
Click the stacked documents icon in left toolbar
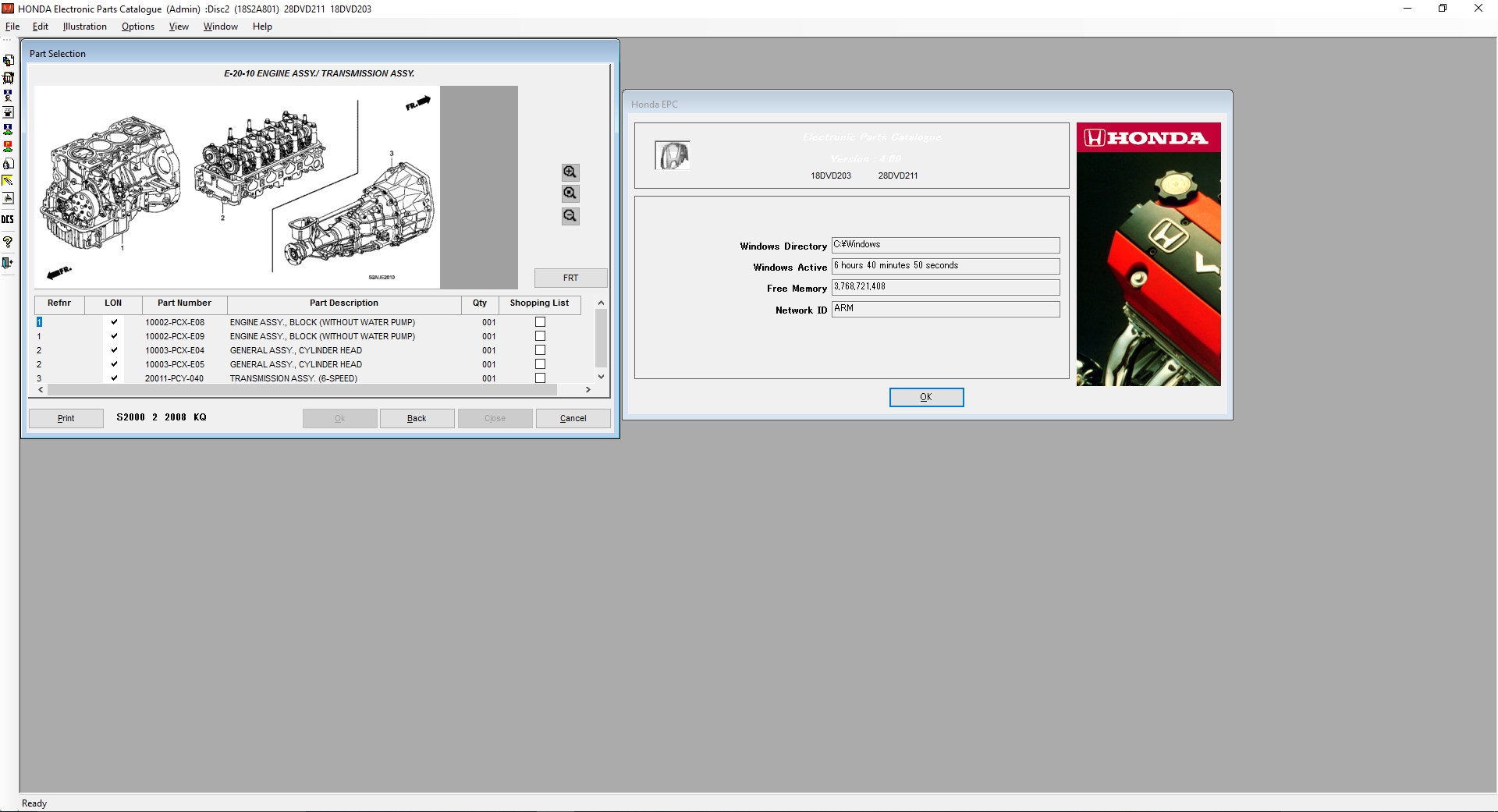click(8, 61)
